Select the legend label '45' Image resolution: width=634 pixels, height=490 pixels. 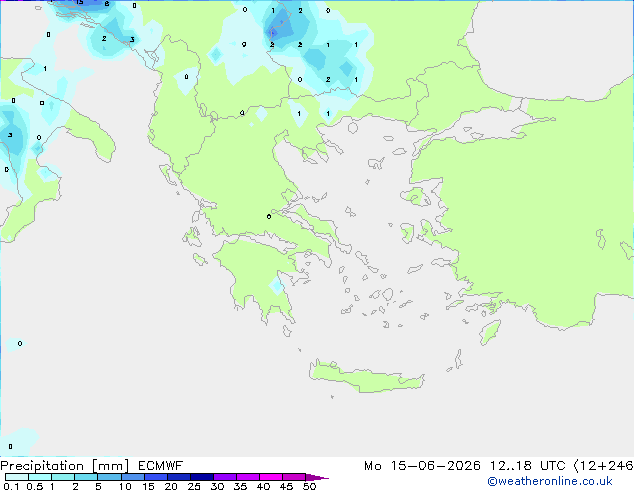tap(286, 486)
